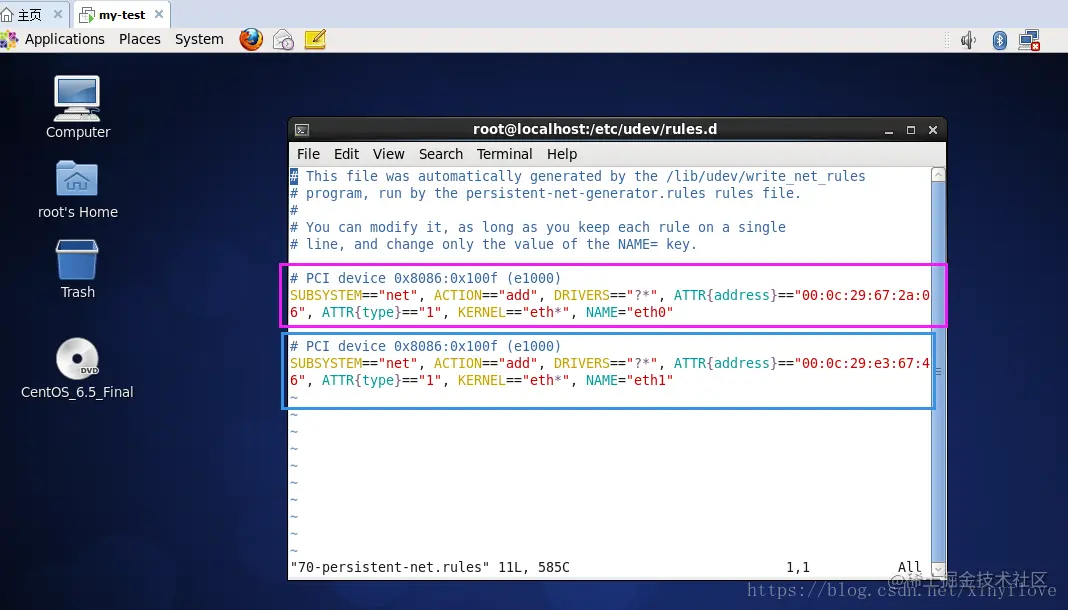The width and height of the screenshot is (1068, 610).
Task: Open the volume control icon
Action: (x=968, y=40)
